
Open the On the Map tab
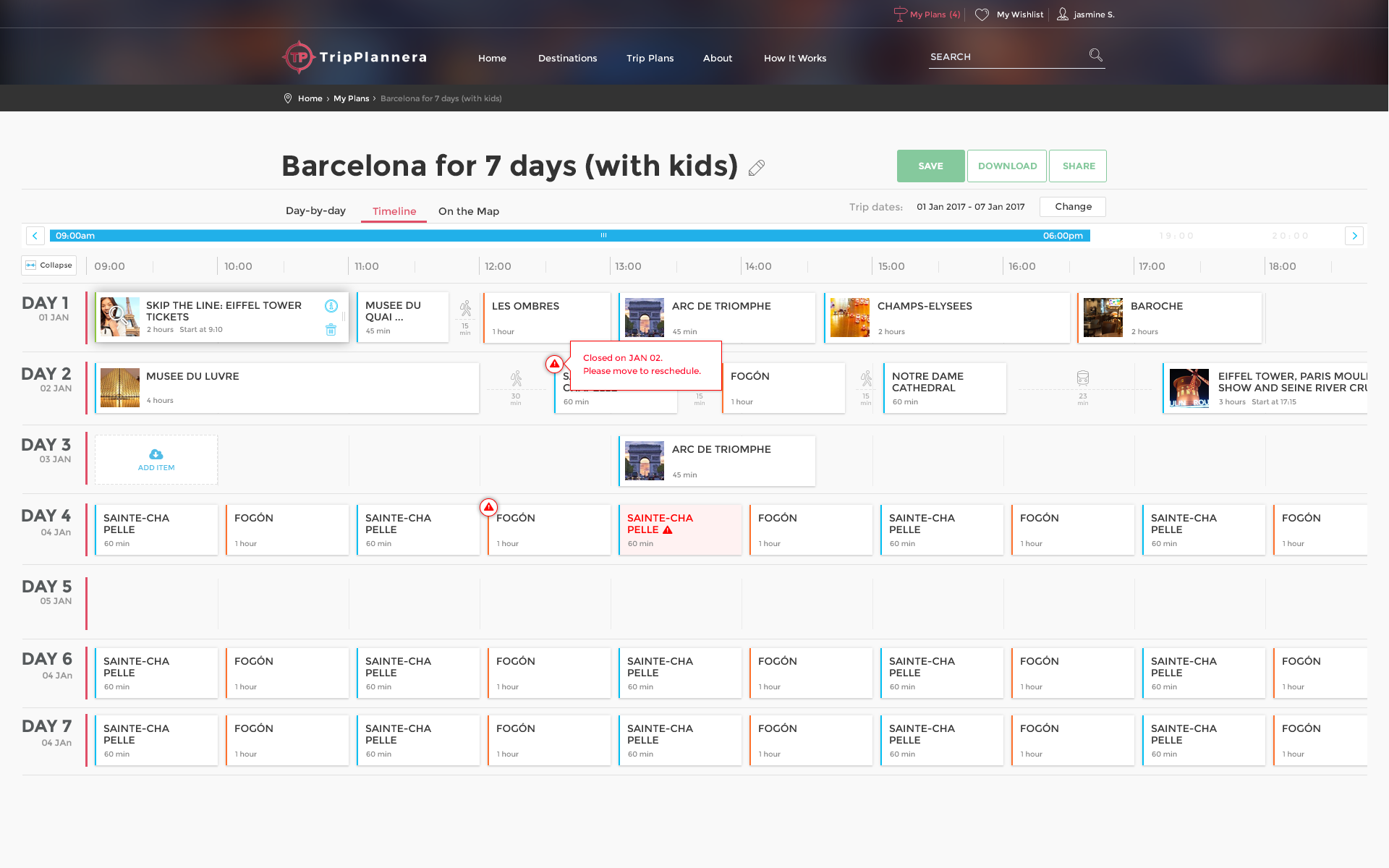pyautogui.click(x=469, y=211)
